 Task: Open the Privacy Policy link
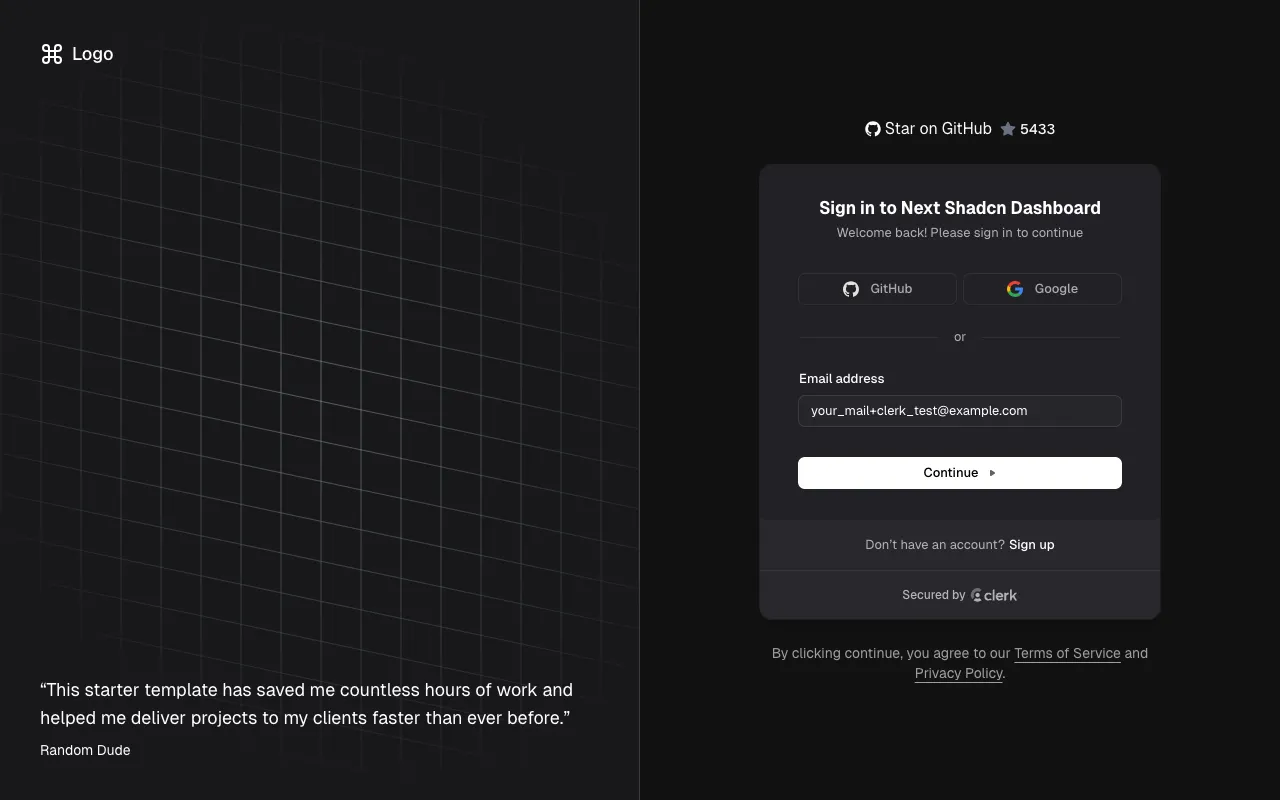(x=959, y=673)
